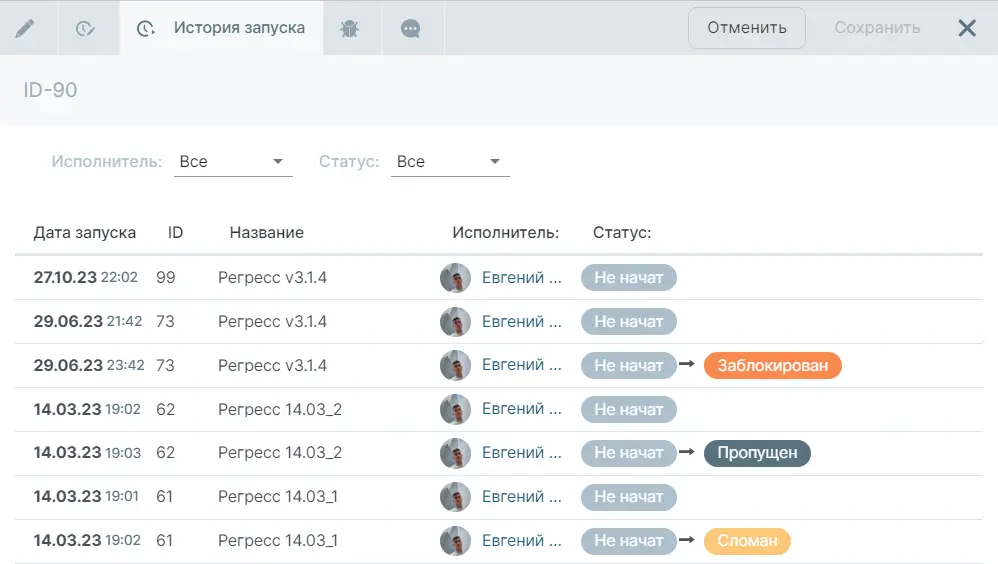Click executor name Евгений in the 19:01 row

tap(520, 497)
